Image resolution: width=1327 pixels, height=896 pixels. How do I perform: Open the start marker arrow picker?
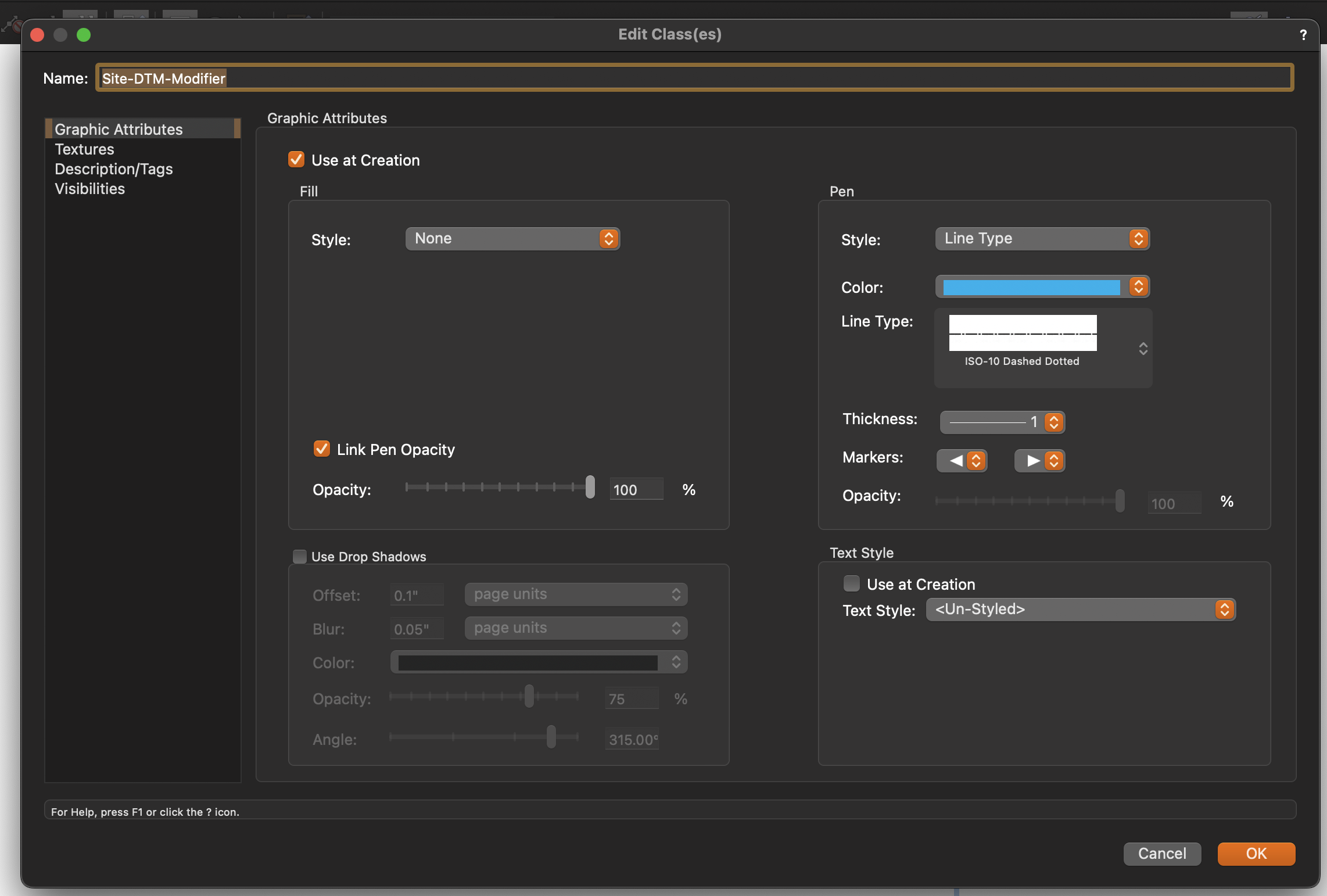pyautogui.click(x=962, y=461)
